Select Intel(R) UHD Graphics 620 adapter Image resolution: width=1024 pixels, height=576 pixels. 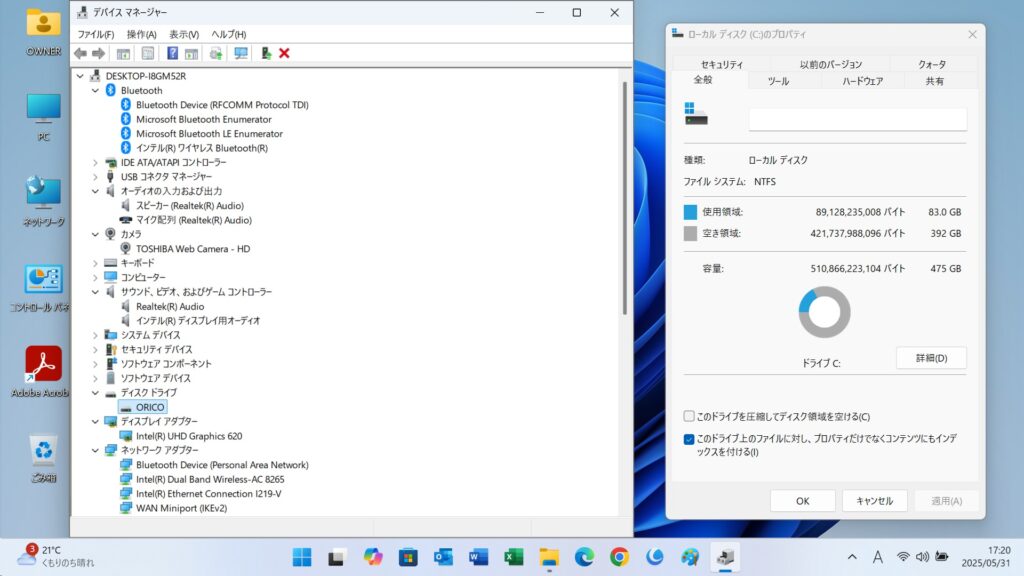pos(188,436)
